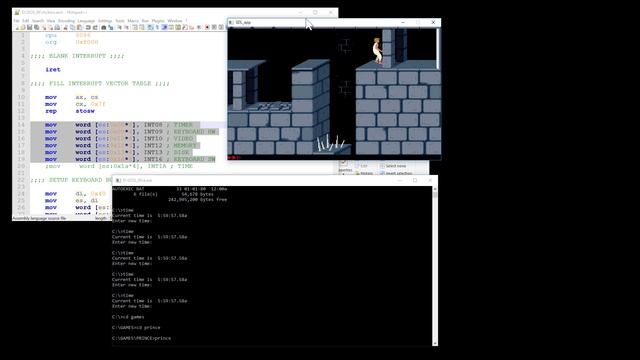Open the View menu in Notepad++
The width and height of the screenshot is (640, 360).
(x=51, y=21)
